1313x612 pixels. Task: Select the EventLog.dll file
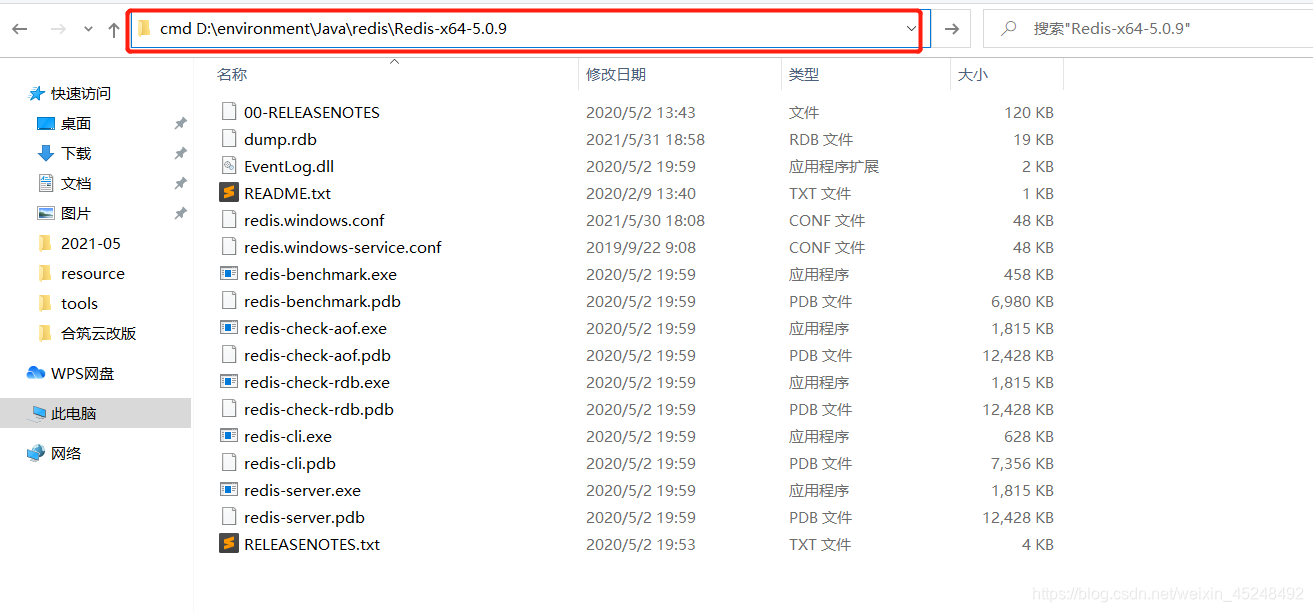(x=289, y=166)
